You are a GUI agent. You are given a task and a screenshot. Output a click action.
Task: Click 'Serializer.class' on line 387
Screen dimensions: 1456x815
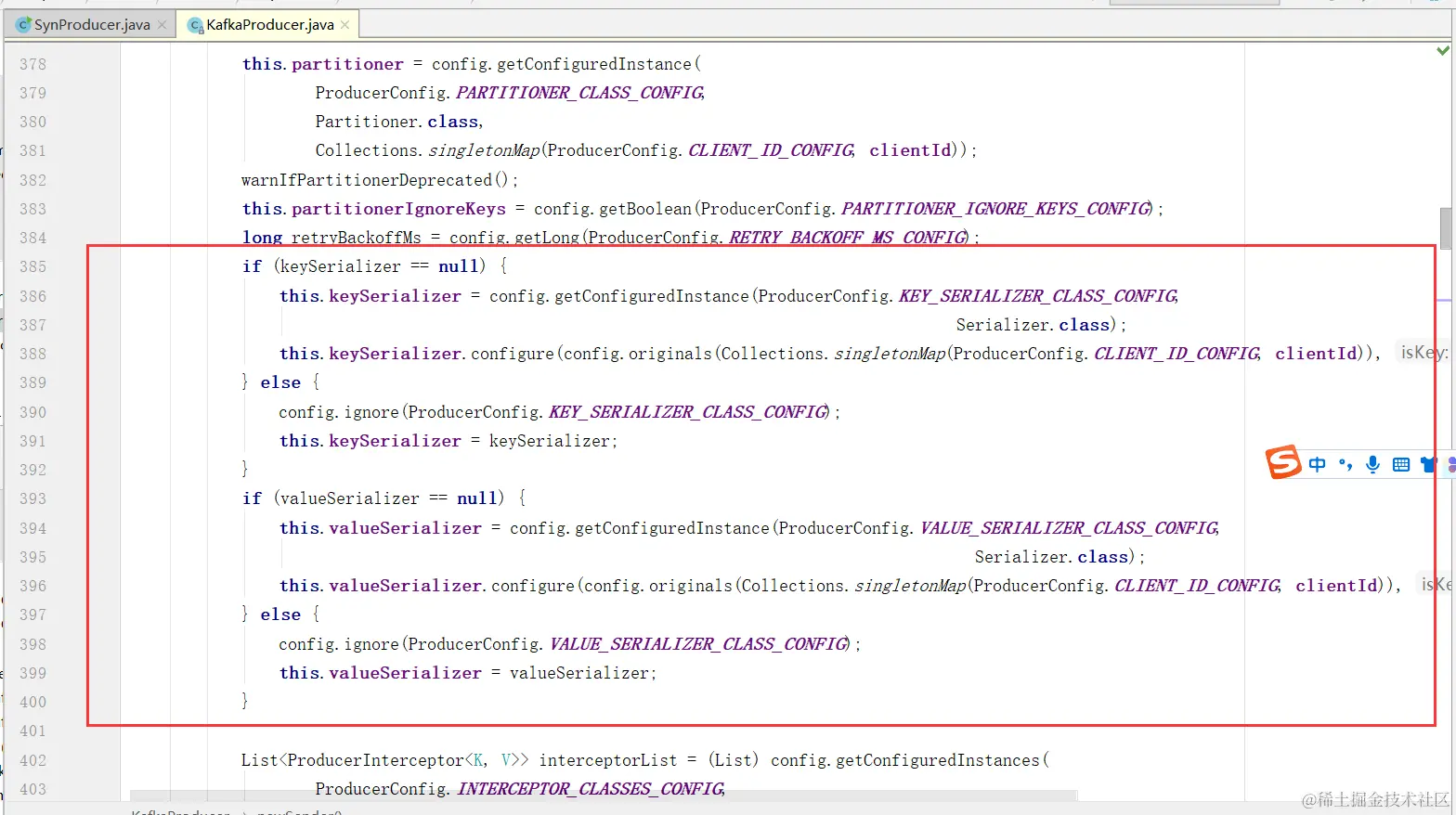(x=1033, y=325)
